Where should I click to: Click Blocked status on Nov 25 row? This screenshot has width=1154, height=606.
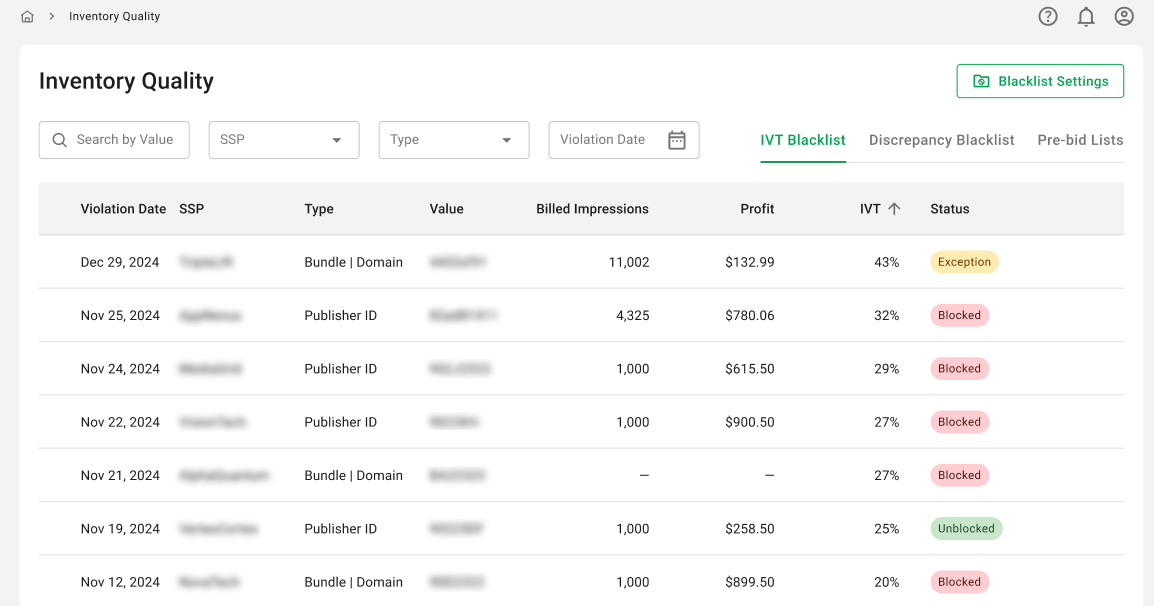click(x=959, y=316)
